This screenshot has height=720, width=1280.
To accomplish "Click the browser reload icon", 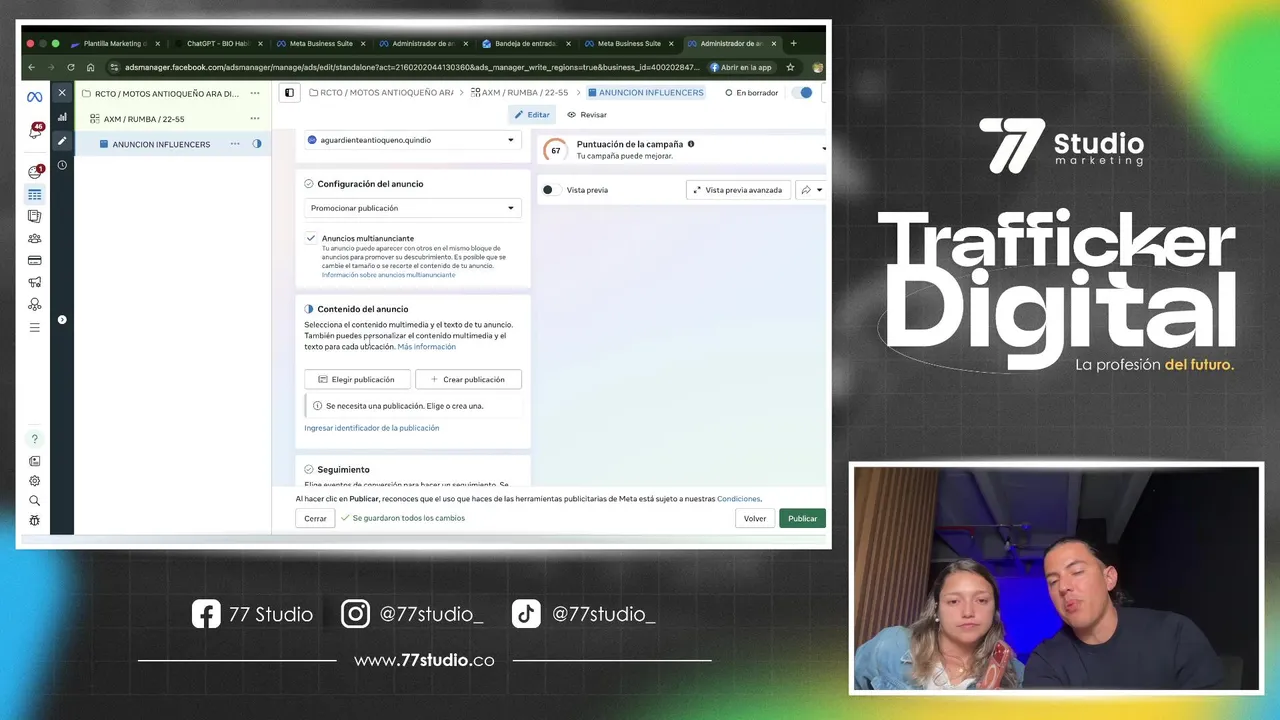I will 70,67.
